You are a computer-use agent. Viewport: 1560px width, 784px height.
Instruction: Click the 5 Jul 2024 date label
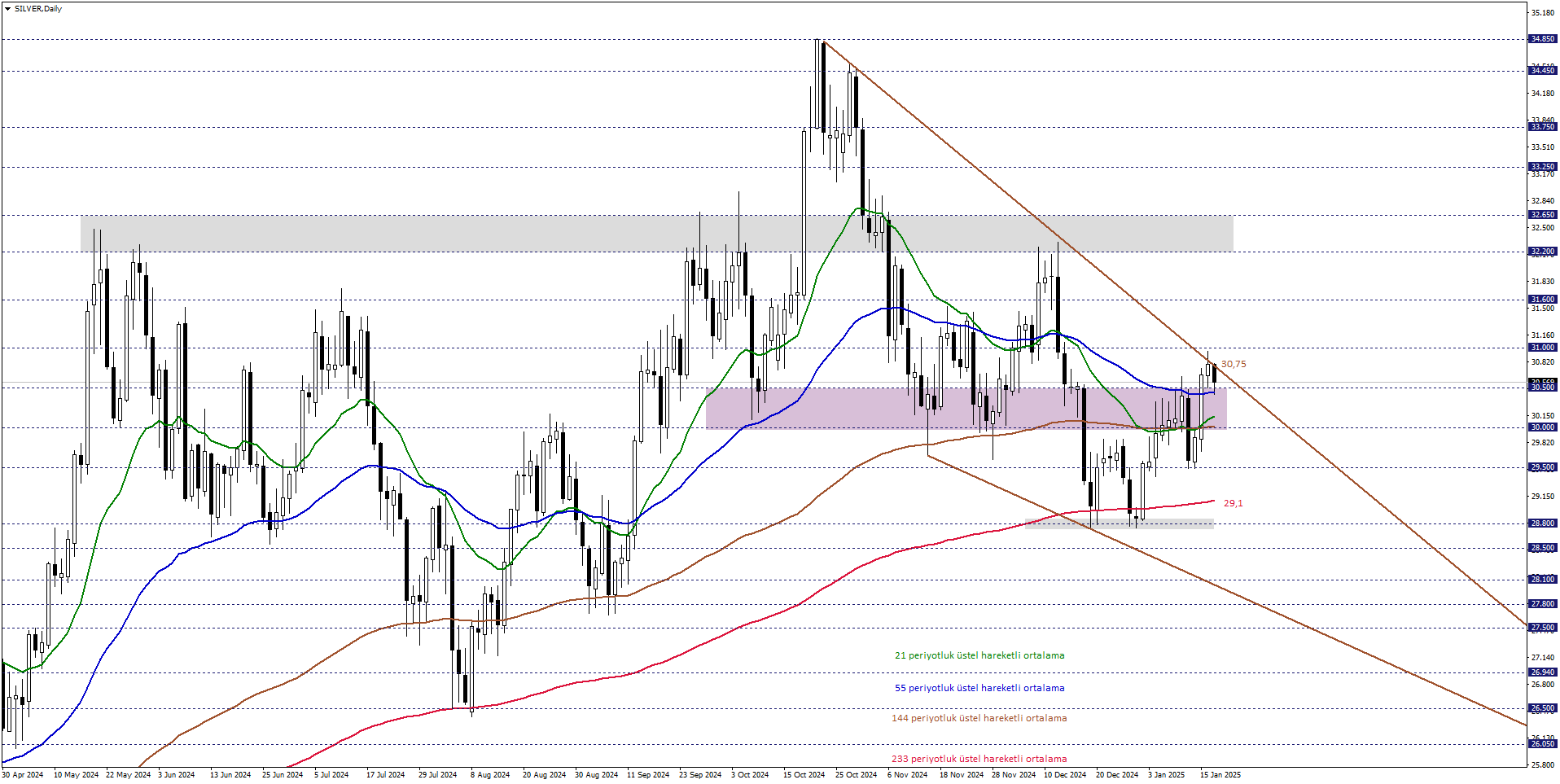331,775
